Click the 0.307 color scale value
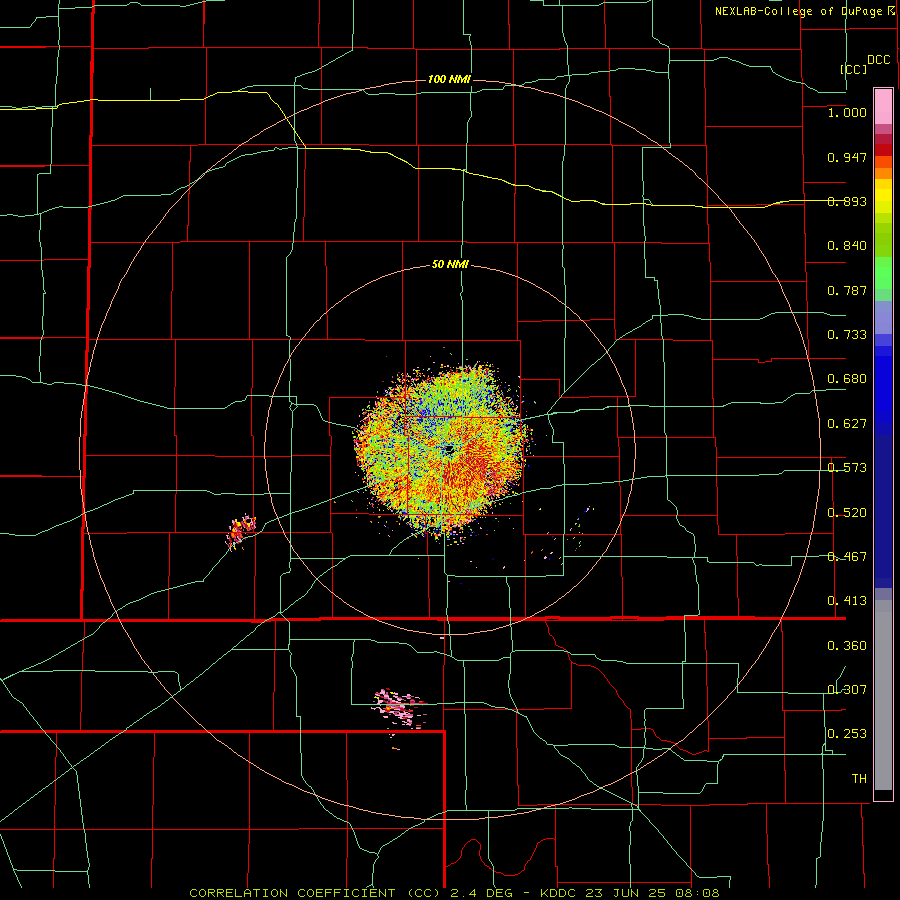This screenshot has height=900, width=900. pyautogui.click(x=847, y=690)
